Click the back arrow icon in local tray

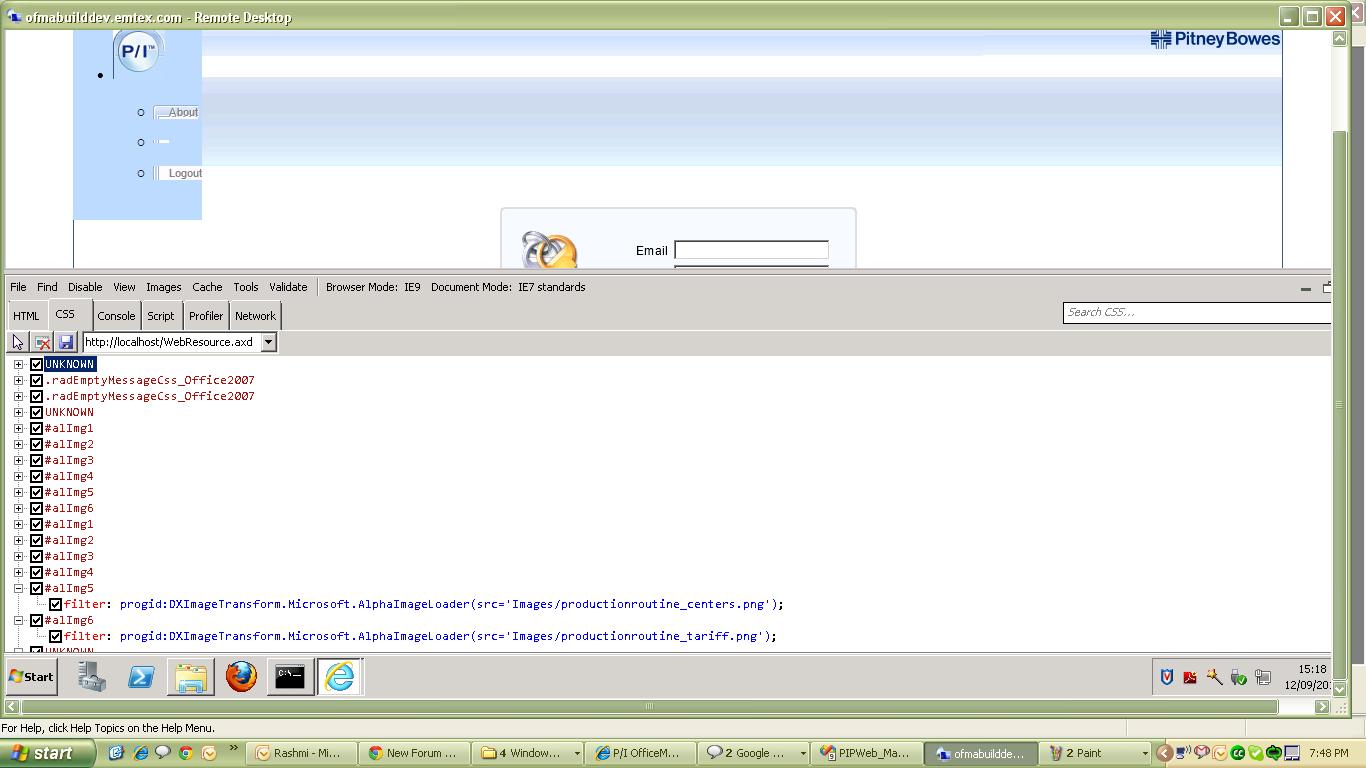pyautogui.click(x=1164, y=753)
